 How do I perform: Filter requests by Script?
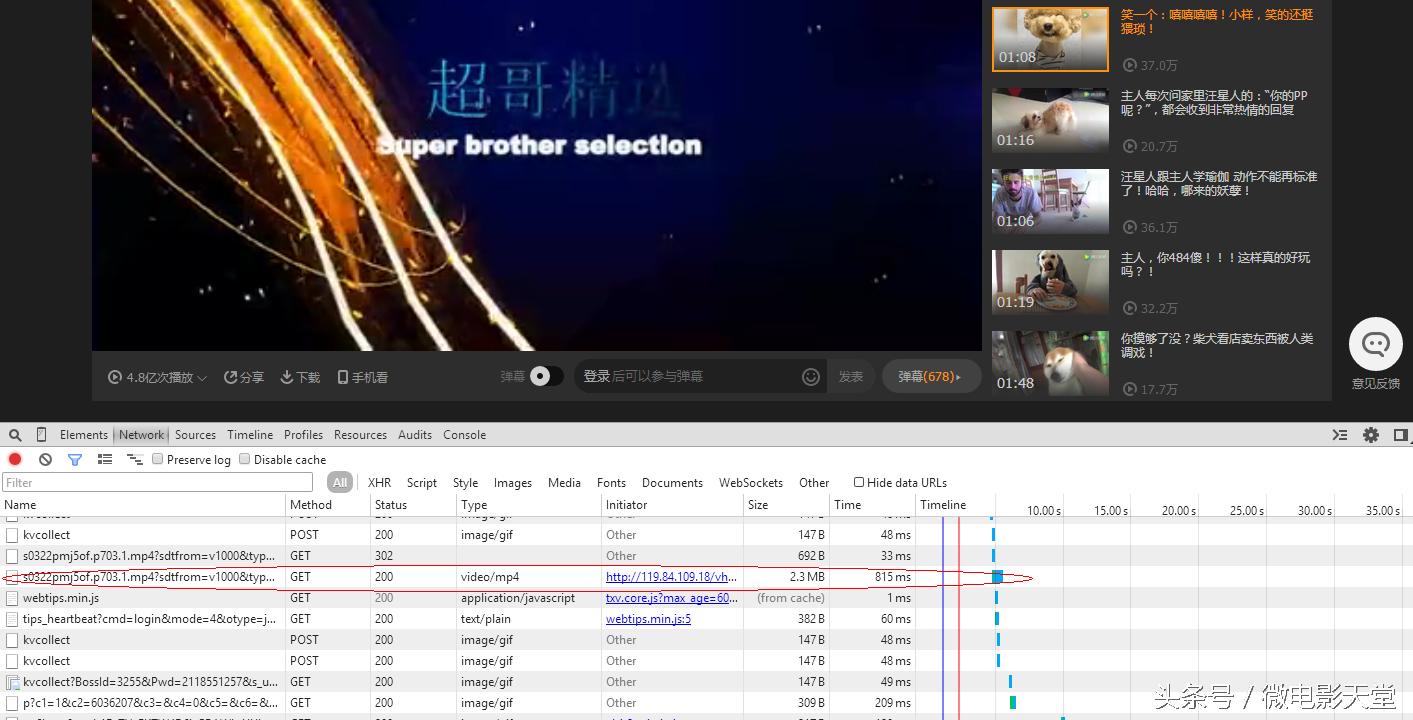click(x=422, y=483)
